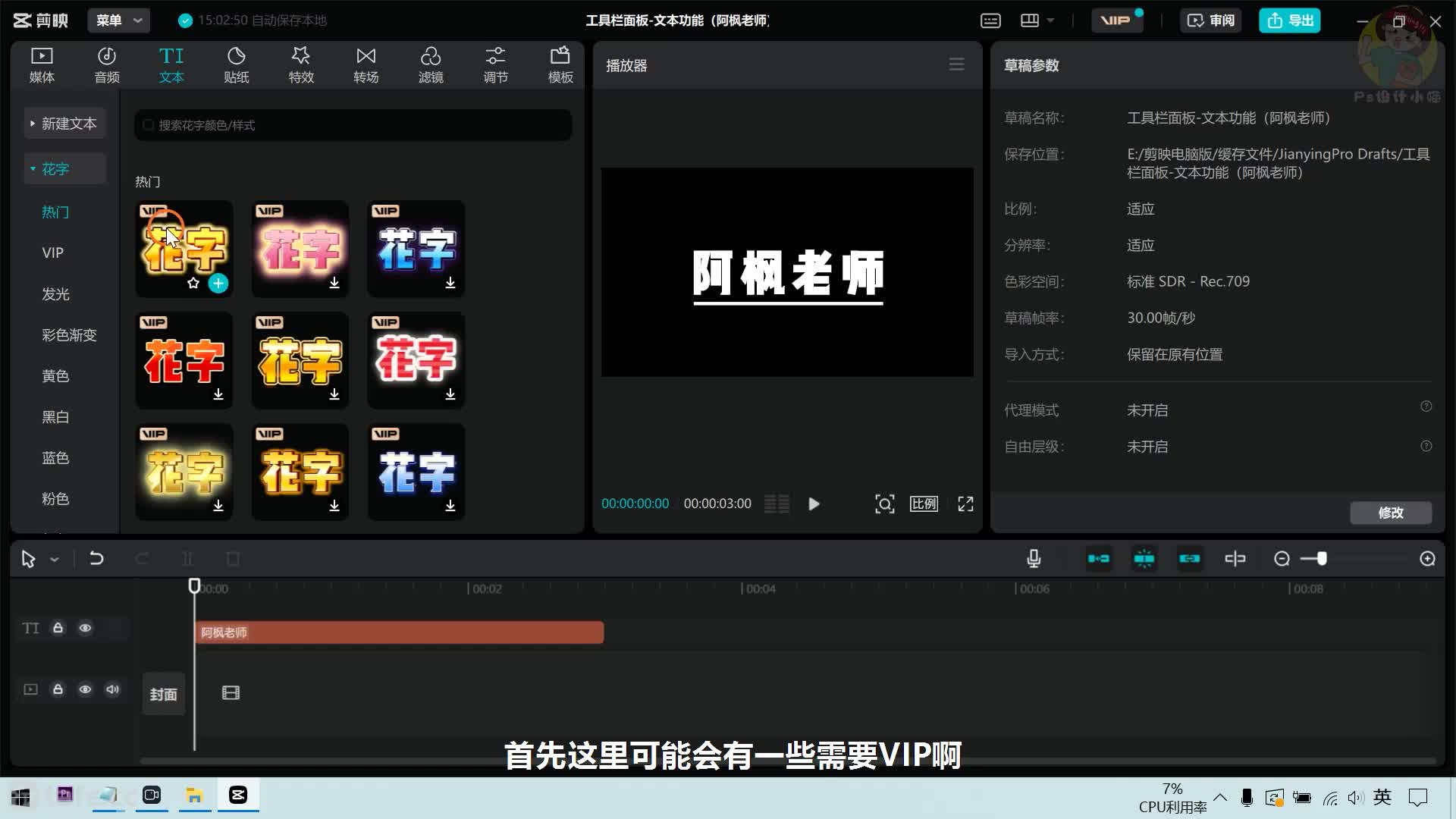
Task: Choose the select pointer tool
Action: pos(29,559)
